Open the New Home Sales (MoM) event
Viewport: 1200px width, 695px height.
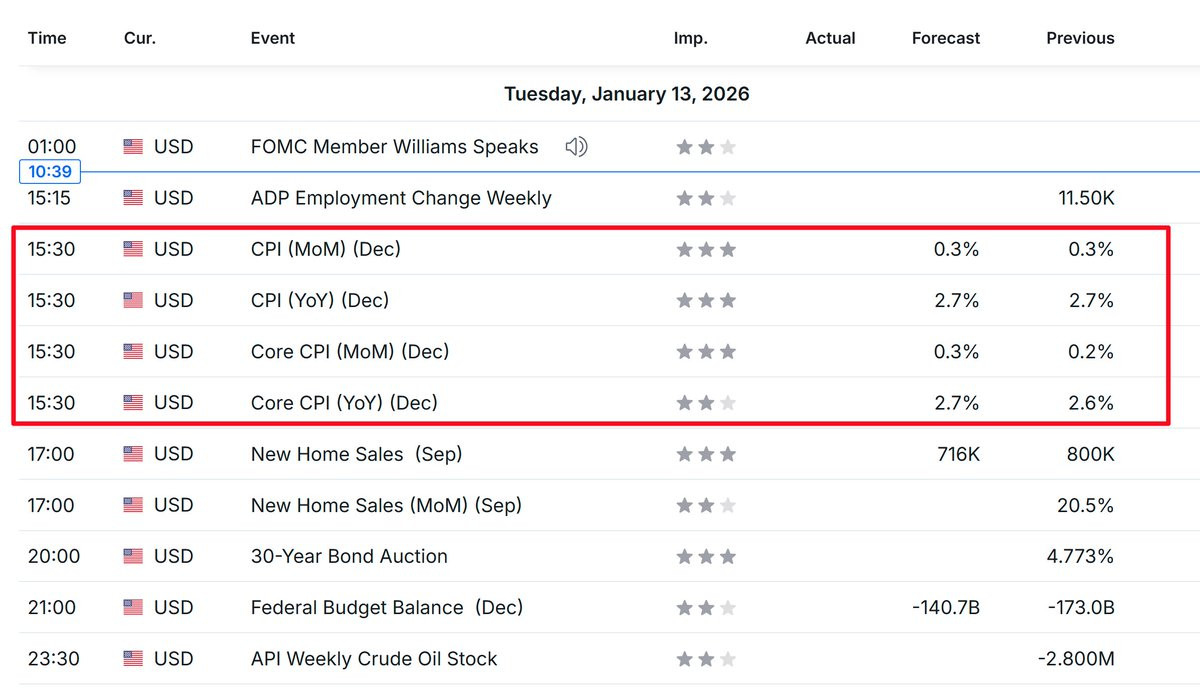click(x=386, y=505)
